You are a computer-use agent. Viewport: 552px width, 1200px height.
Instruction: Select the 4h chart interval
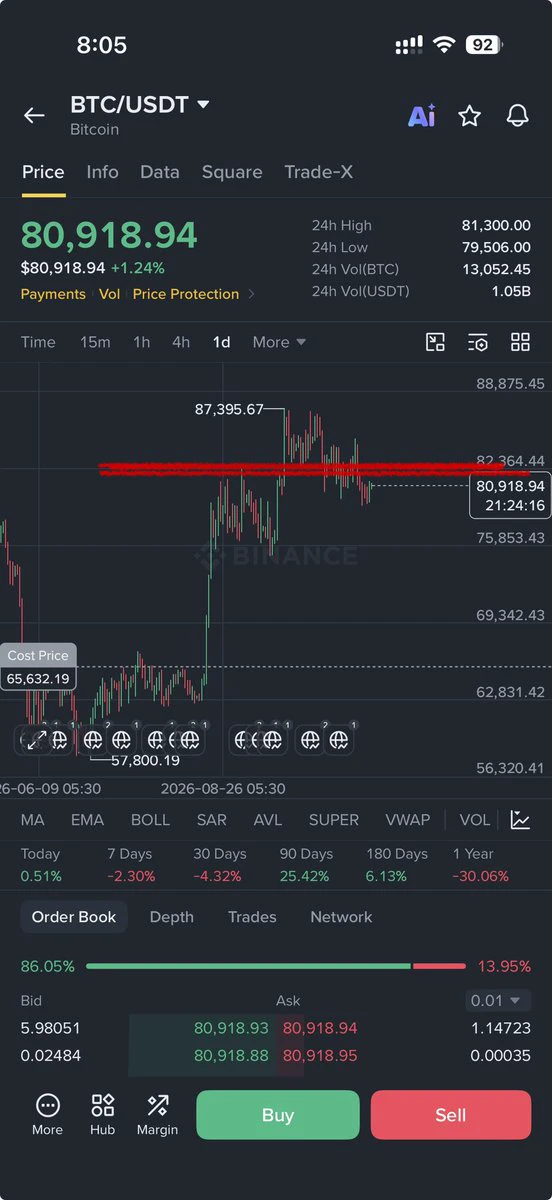click(x=181, y=342)
